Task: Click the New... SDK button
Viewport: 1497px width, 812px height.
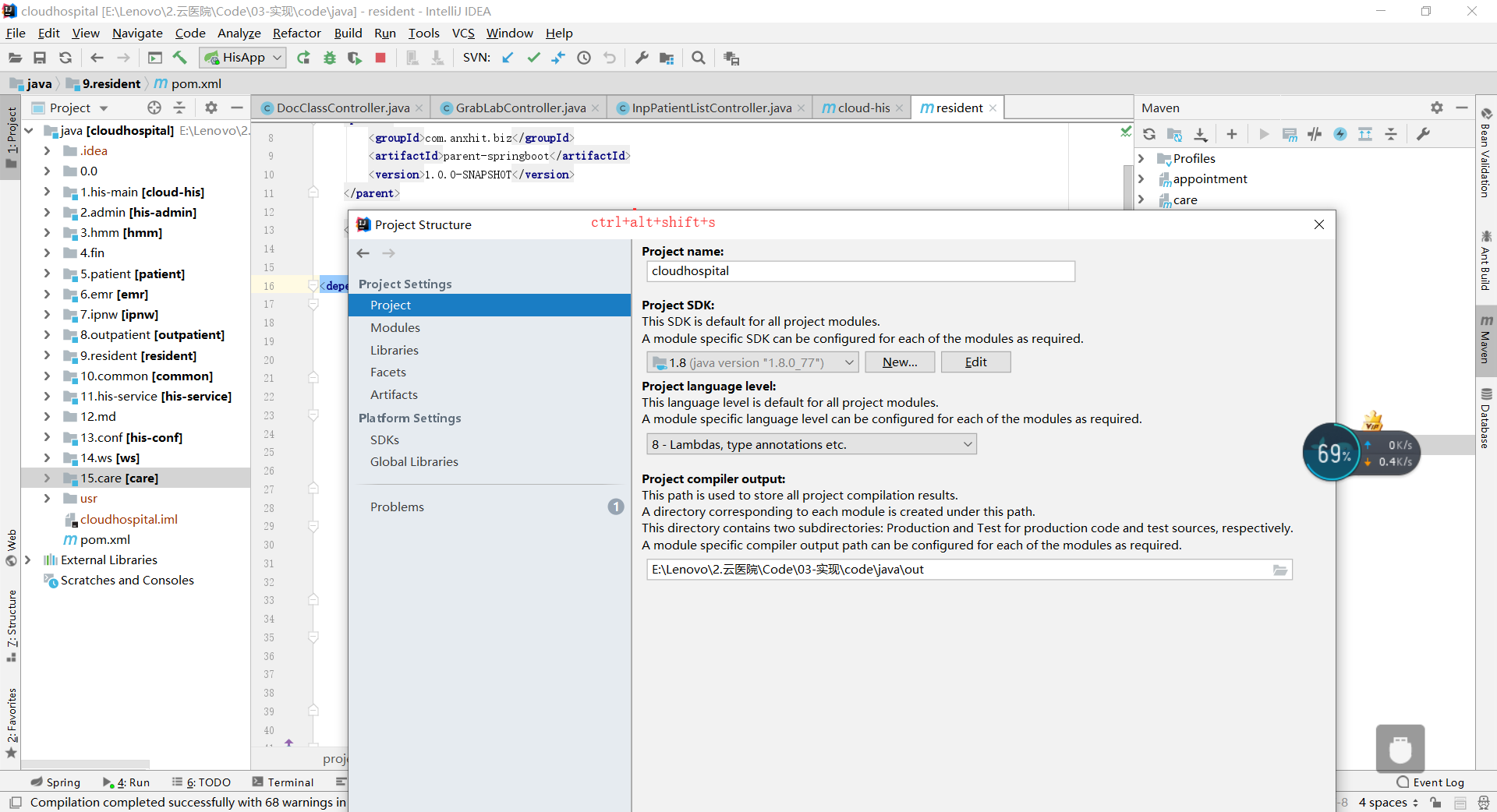Action: [900, 362]
